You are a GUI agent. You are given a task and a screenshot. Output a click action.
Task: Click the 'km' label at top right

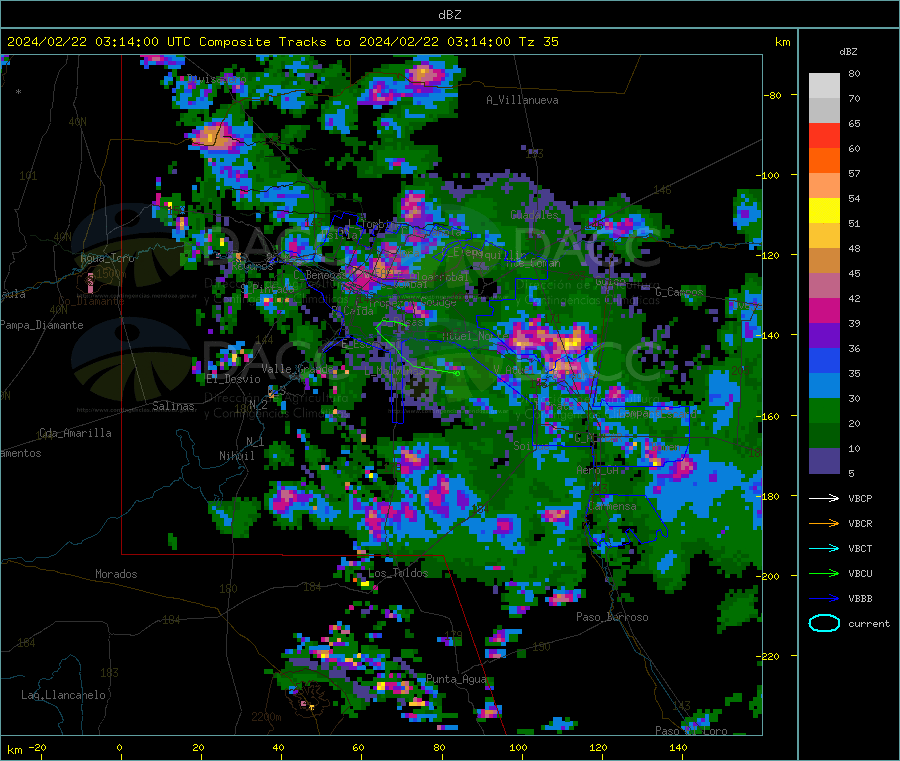click(782, 42)
